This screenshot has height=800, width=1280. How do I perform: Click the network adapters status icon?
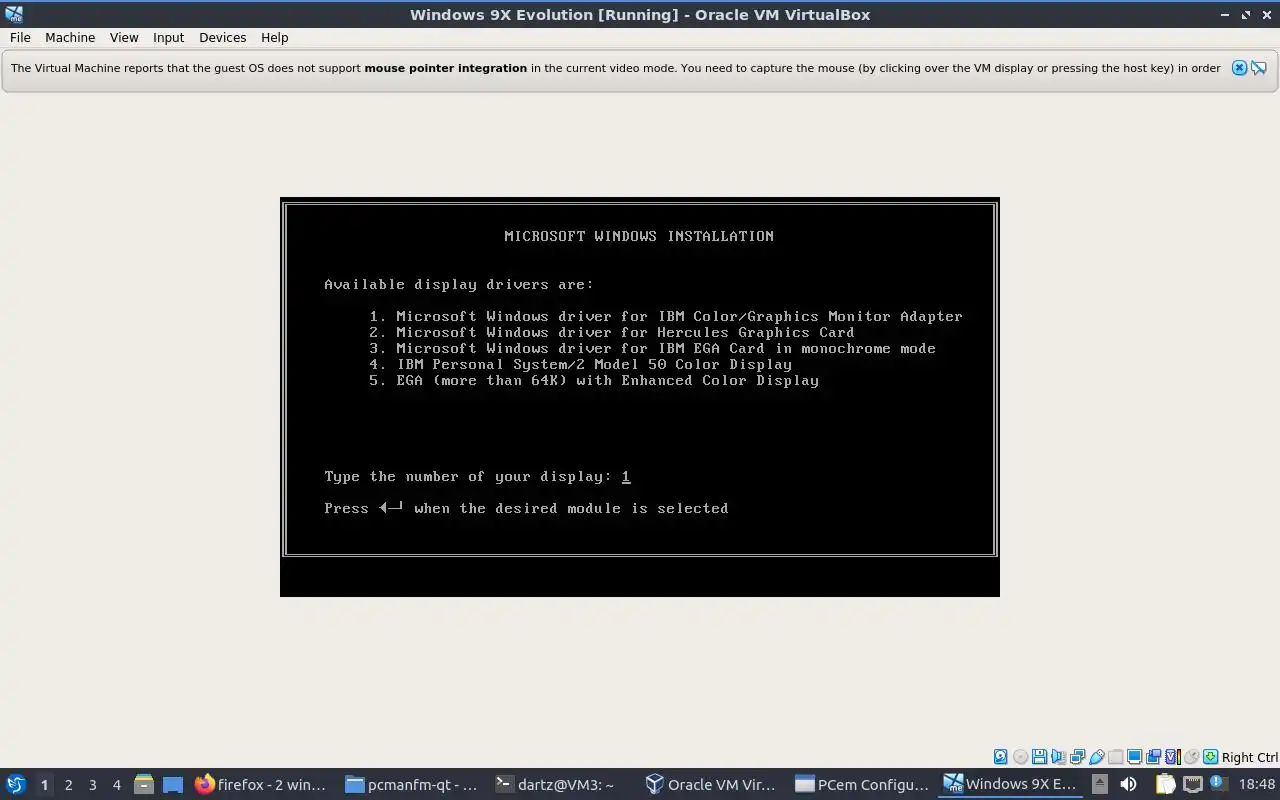click(1077, 757)
